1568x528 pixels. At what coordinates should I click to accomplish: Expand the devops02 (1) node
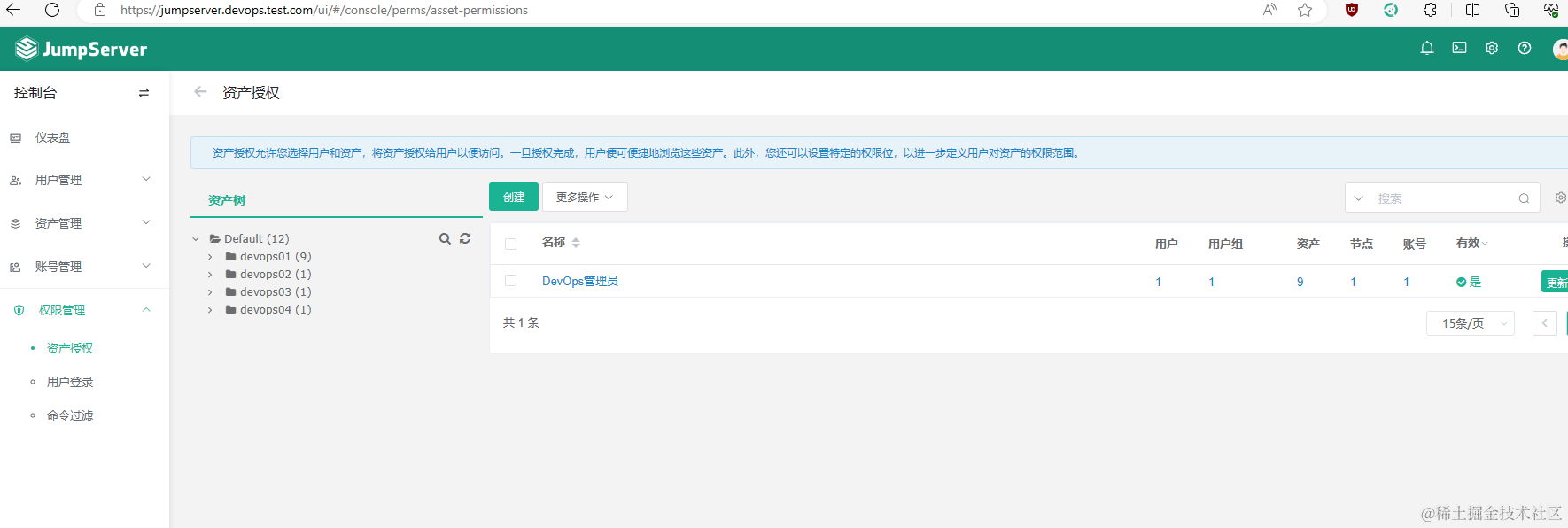coord(210,275)
